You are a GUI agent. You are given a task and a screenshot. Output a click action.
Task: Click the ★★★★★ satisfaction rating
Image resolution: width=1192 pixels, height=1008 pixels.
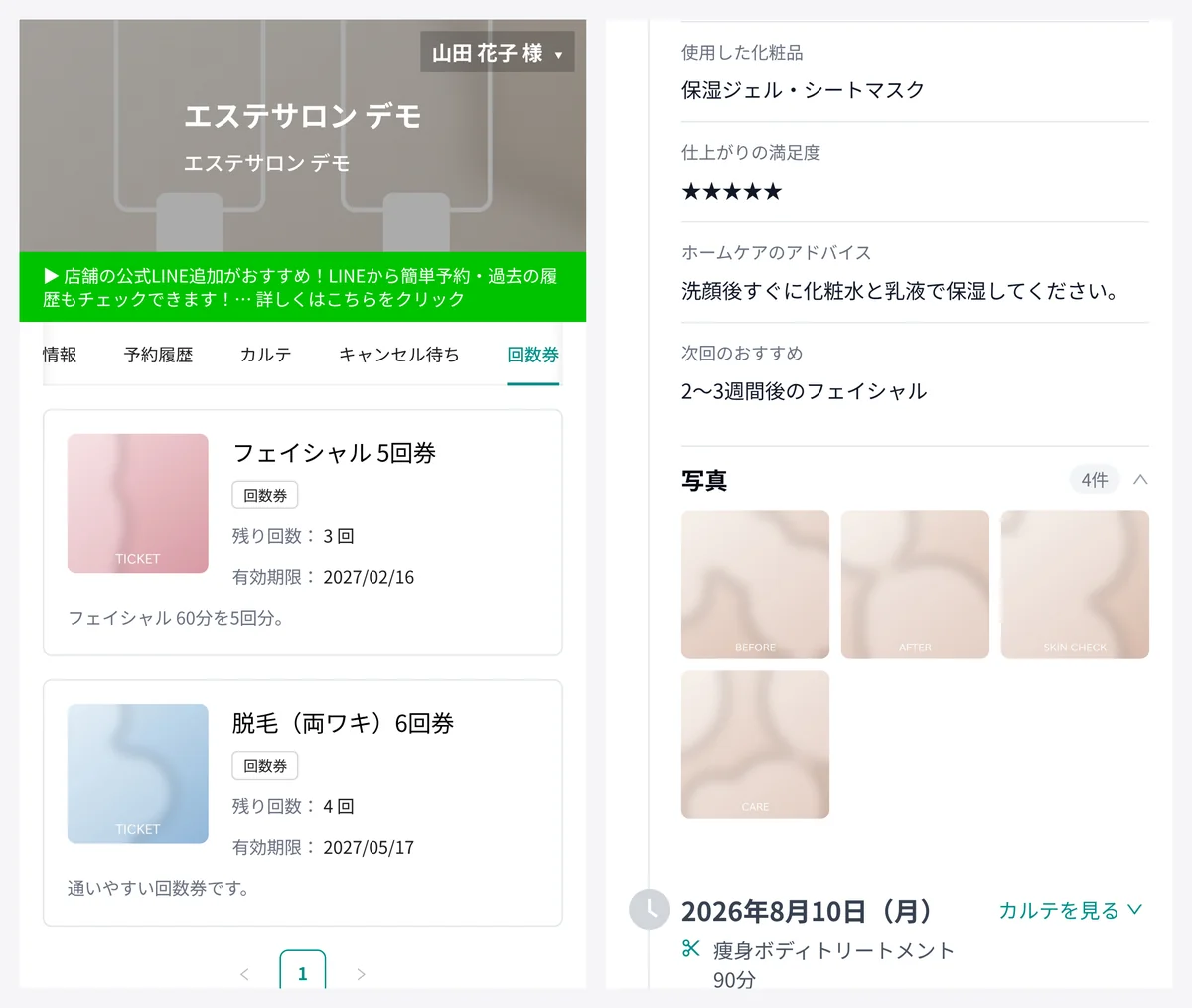coord(732,191)
